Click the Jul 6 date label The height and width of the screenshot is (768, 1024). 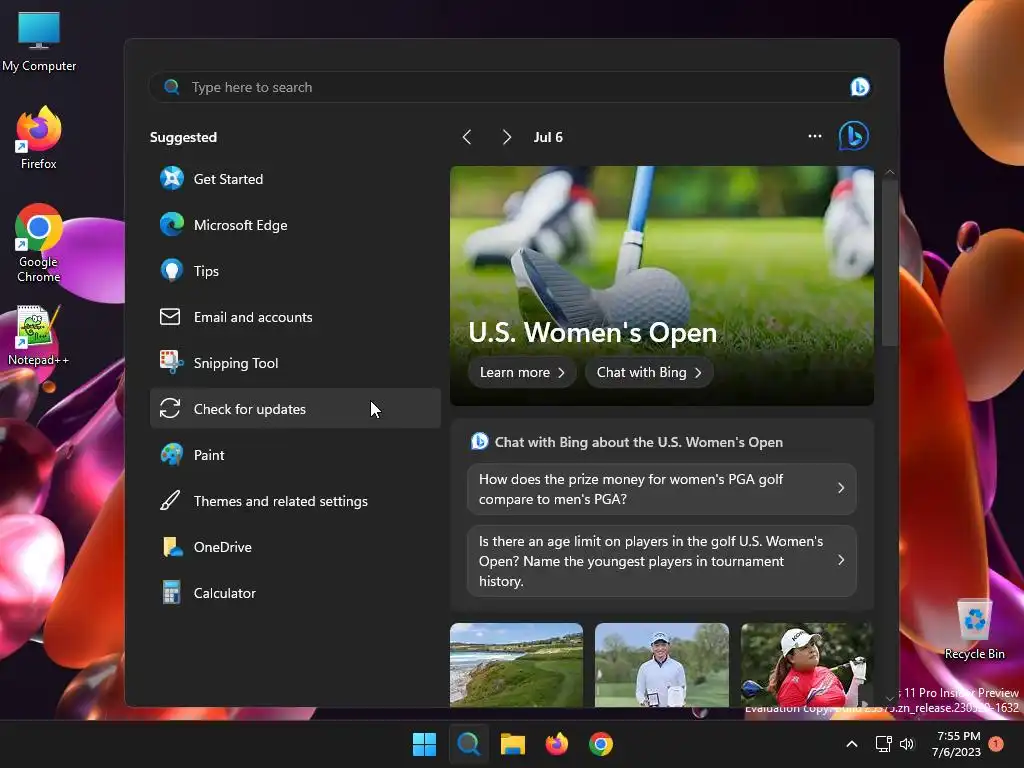click(x=548, y=137)
